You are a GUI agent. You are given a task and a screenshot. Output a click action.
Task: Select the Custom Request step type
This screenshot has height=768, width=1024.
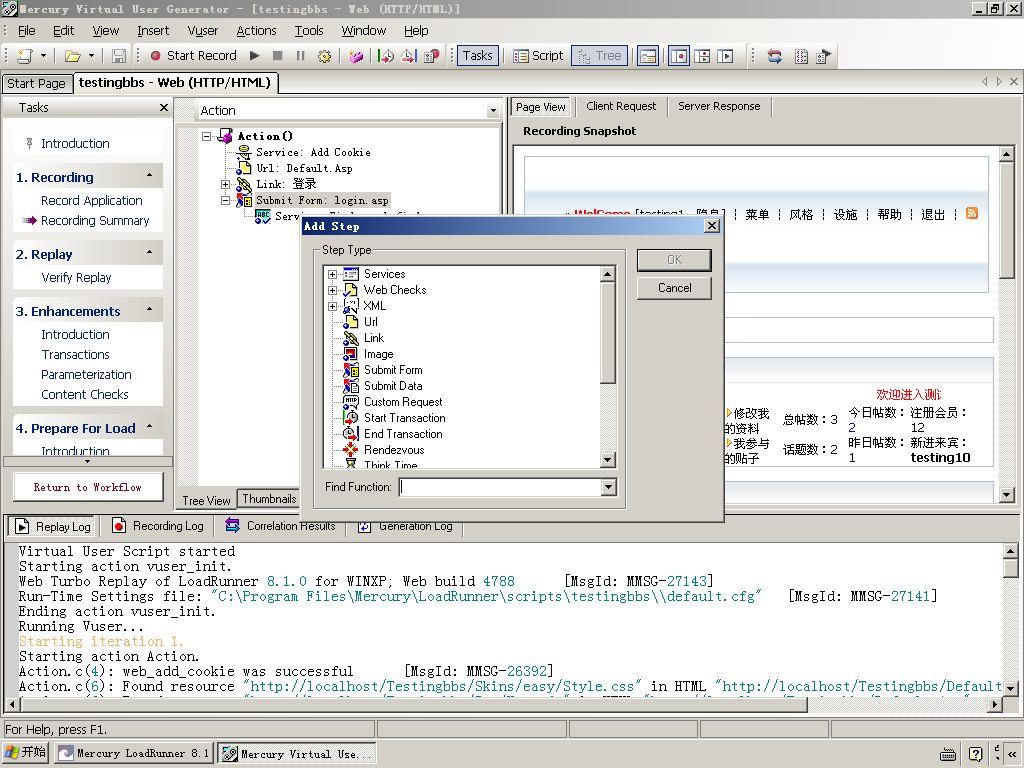tap(403, 402)
